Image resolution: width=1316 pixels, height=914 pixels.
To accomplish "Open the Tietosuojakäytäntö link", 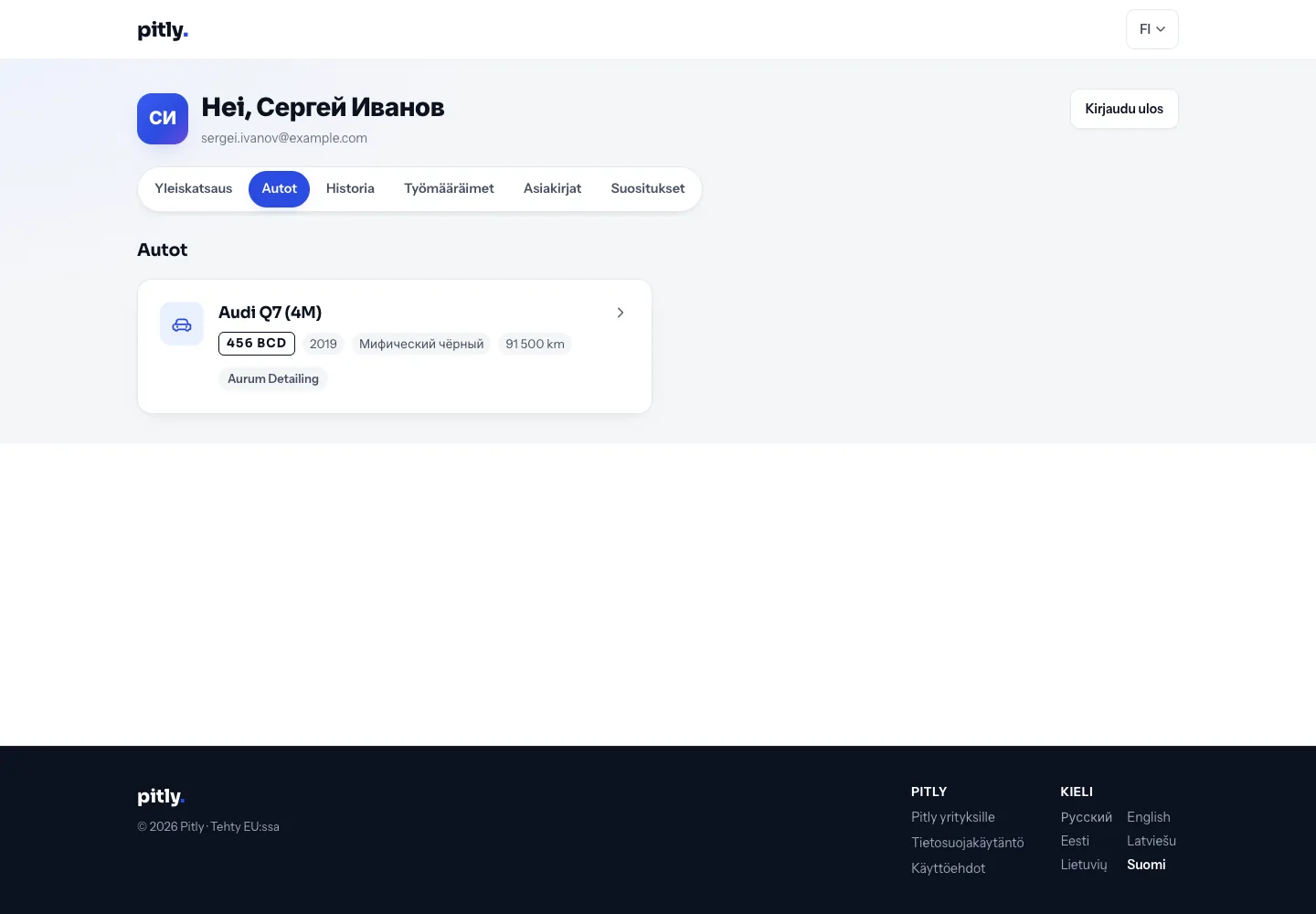I will pyautogui.click(x=968, y=843).
